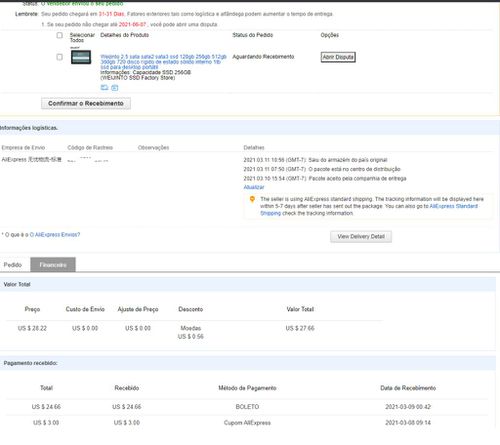
Task: Open the Weijinto 2.5 sata SSD product link
Action: click(x=163, y=62)
